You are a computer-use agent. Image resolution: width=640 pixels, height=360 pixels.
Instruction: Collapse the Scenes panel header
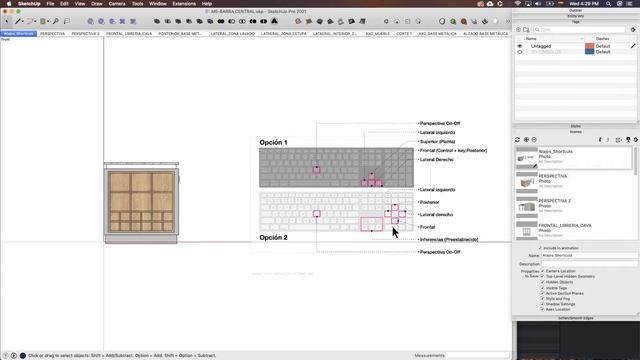point(576,132)
